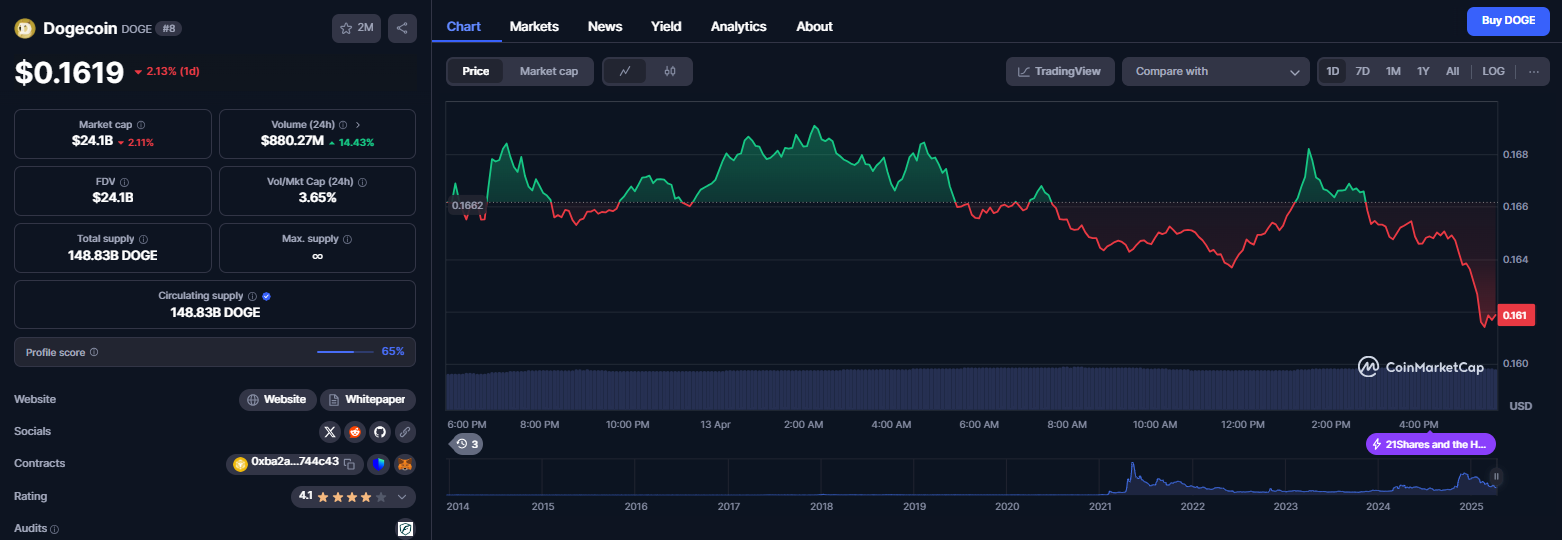The width and height of the screenshot is (1562, 540).
Task: Click the Dogecoin coin logo
Action: click(25, 28)
